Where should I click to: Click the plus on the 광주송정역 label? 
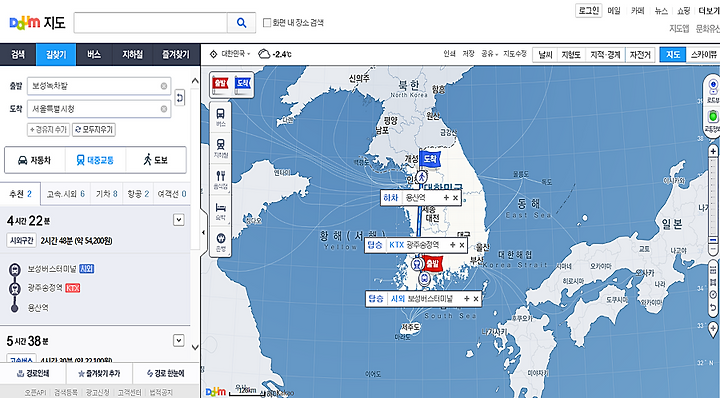[452, 245]
